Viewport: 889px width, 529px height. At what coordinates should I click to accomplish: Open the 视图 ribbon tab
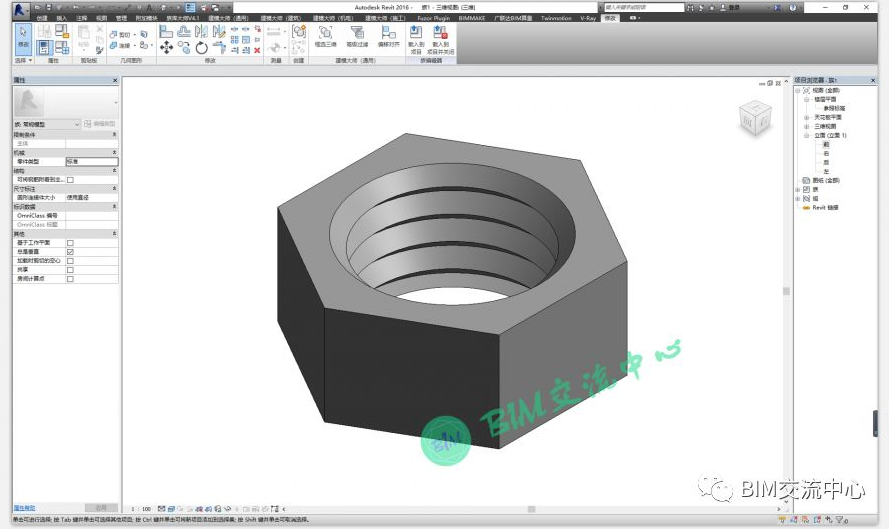pyautogui.click(x=101, y=18)
